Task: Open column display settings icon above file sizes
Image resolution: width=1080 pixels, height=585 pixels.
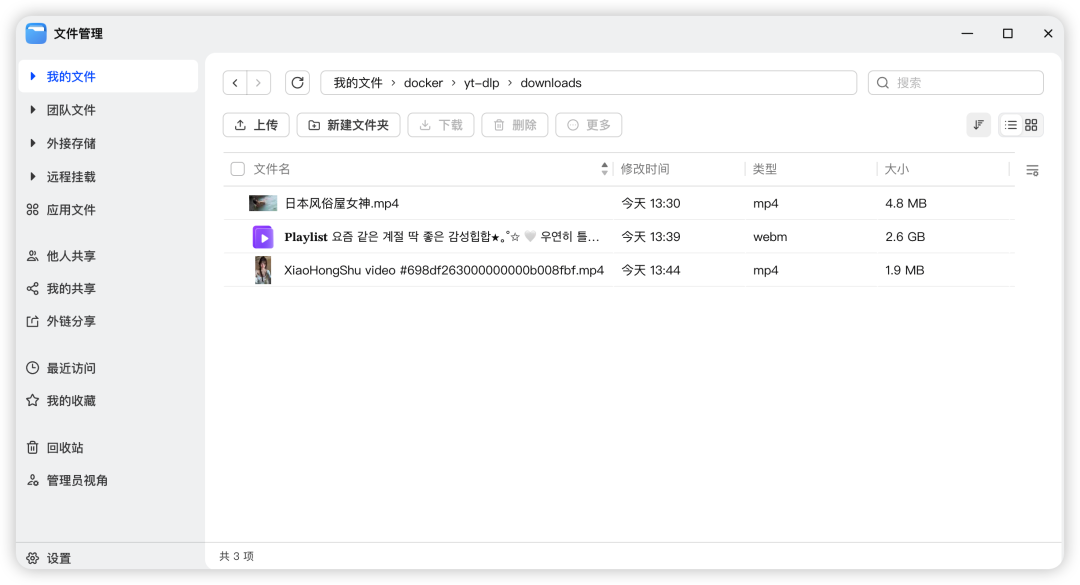Action: 1032,170
